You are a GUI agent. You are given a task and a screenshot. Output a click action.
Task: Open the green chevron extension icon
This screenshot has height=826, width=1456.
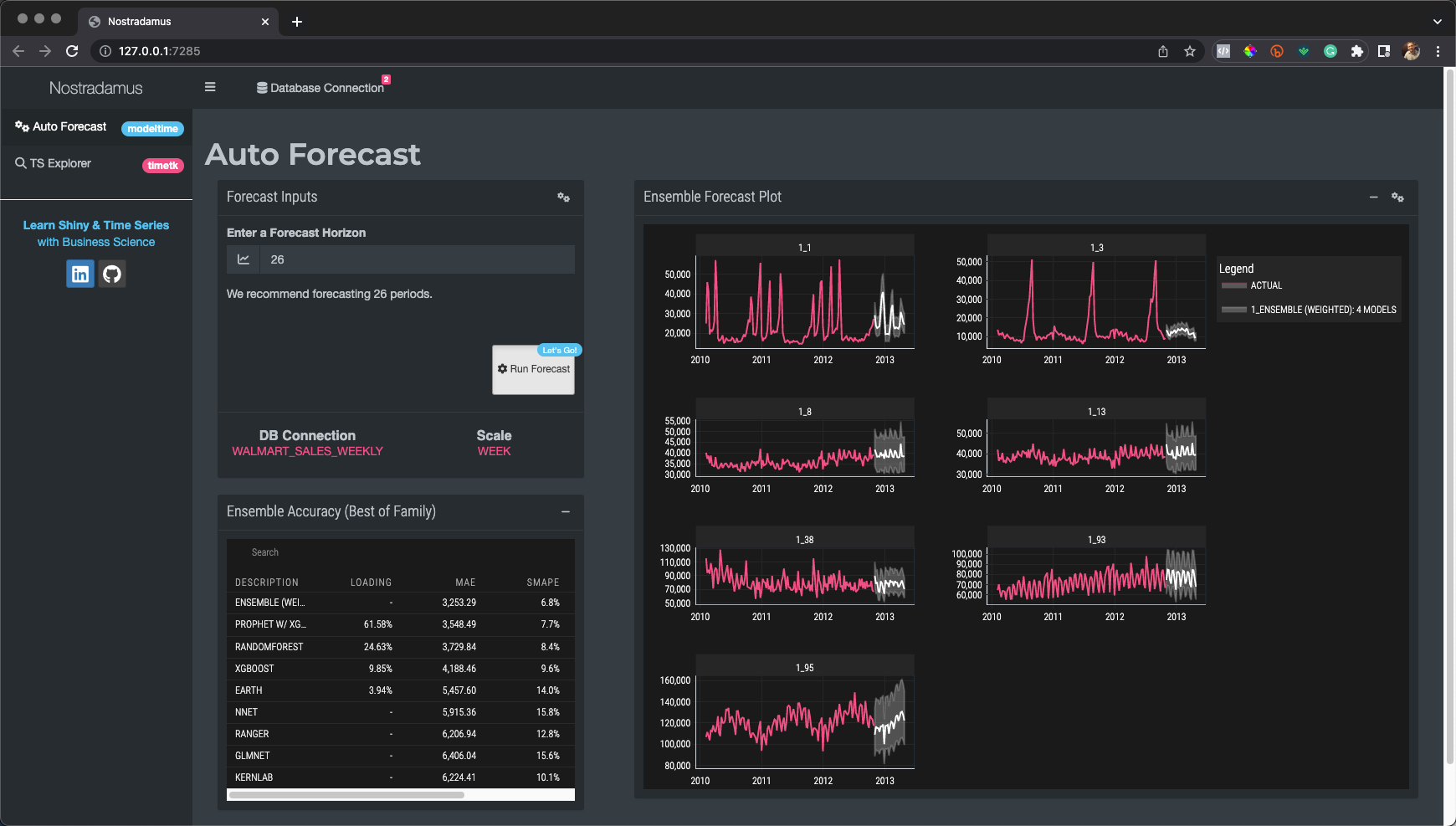(x=1304, y=51)
